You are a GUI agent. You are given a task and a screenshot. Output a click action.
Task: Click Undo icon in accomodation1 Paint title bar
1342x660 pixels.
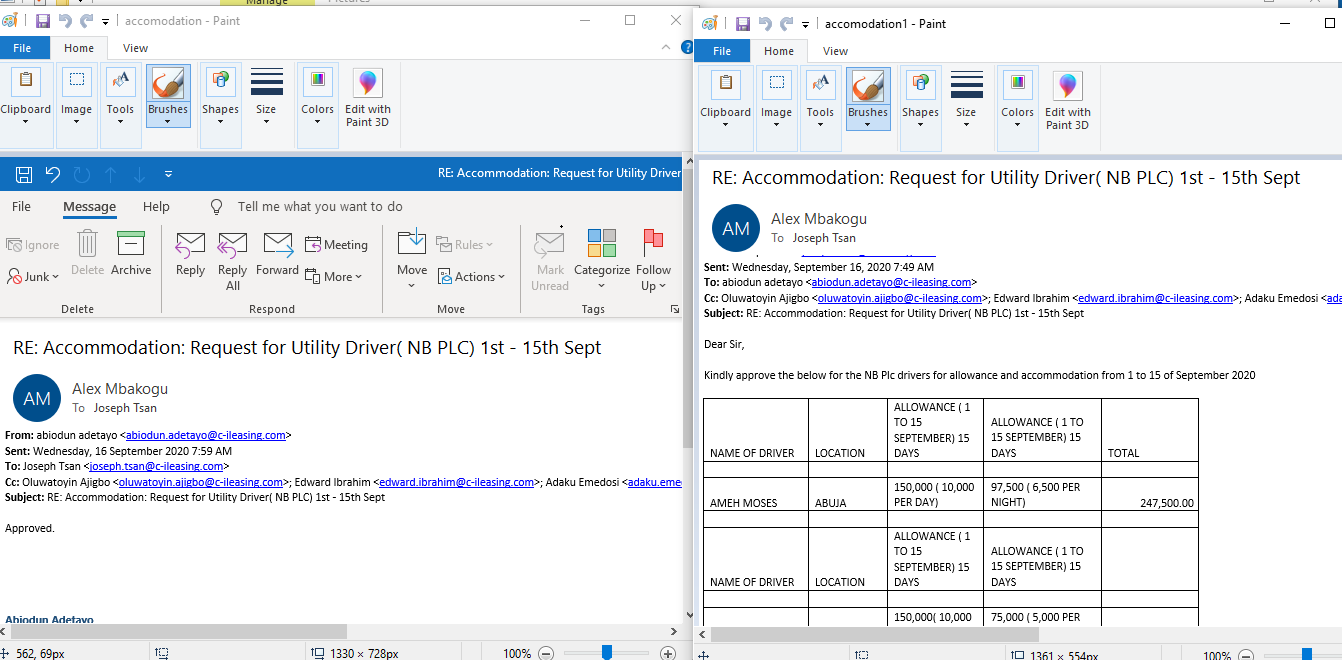(765, 24)
